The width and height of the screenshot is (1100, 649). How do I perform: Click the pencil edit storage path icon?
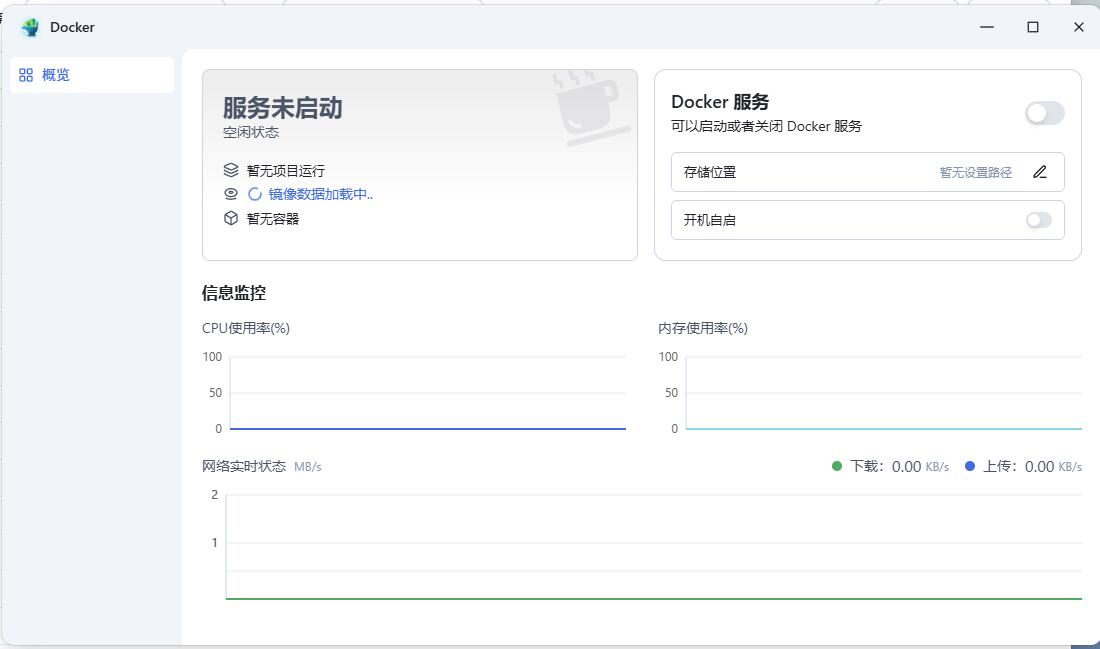pos(1040,172)
